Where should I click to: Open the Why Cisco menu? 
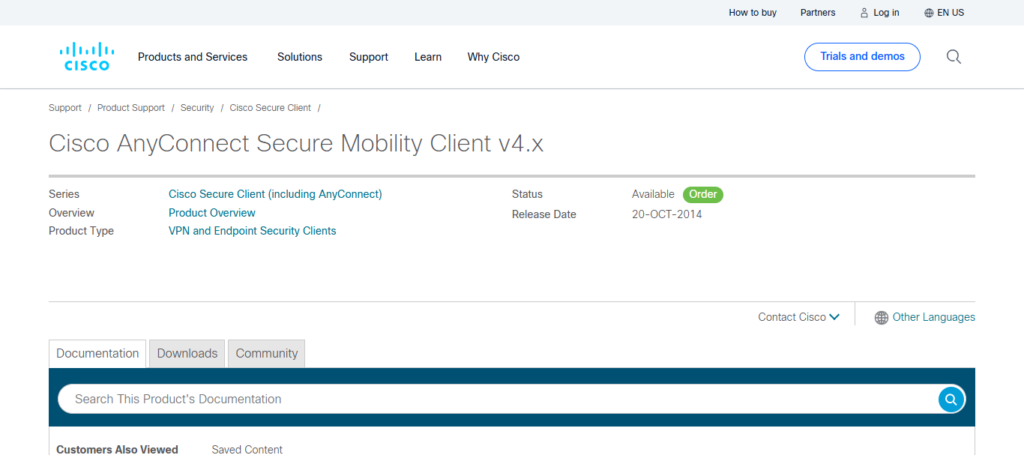pyautogui.click(x=494, y=57)
